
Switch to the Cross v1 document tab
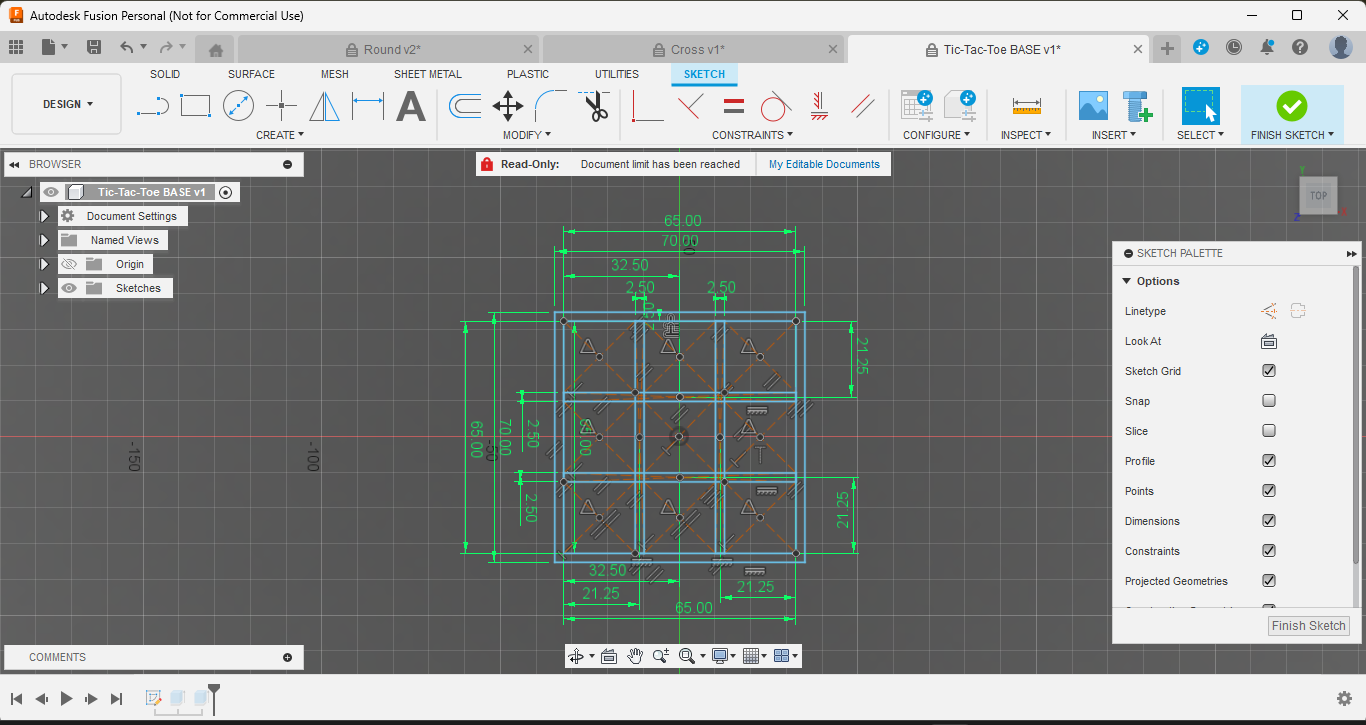click(x=693, y=49)
